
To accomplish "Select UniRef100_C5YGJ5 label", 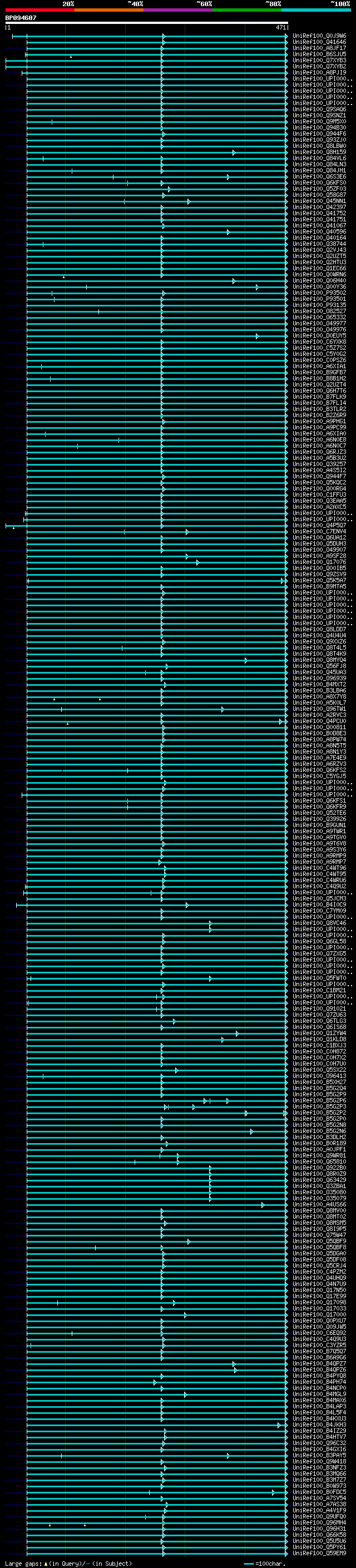I will coord(319,776).
